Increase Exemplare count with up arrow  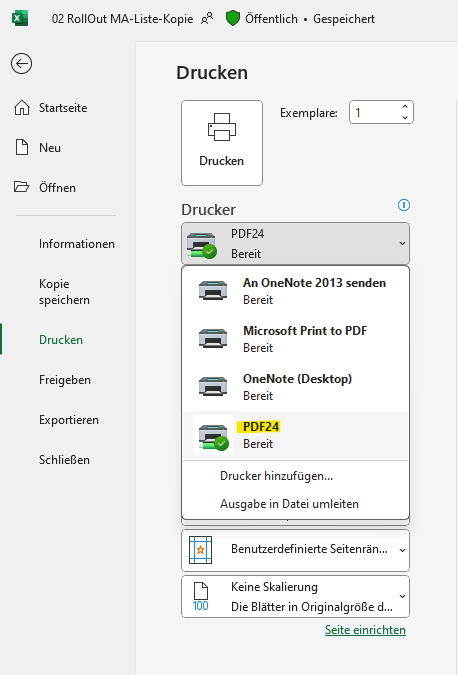pos(405,106)
